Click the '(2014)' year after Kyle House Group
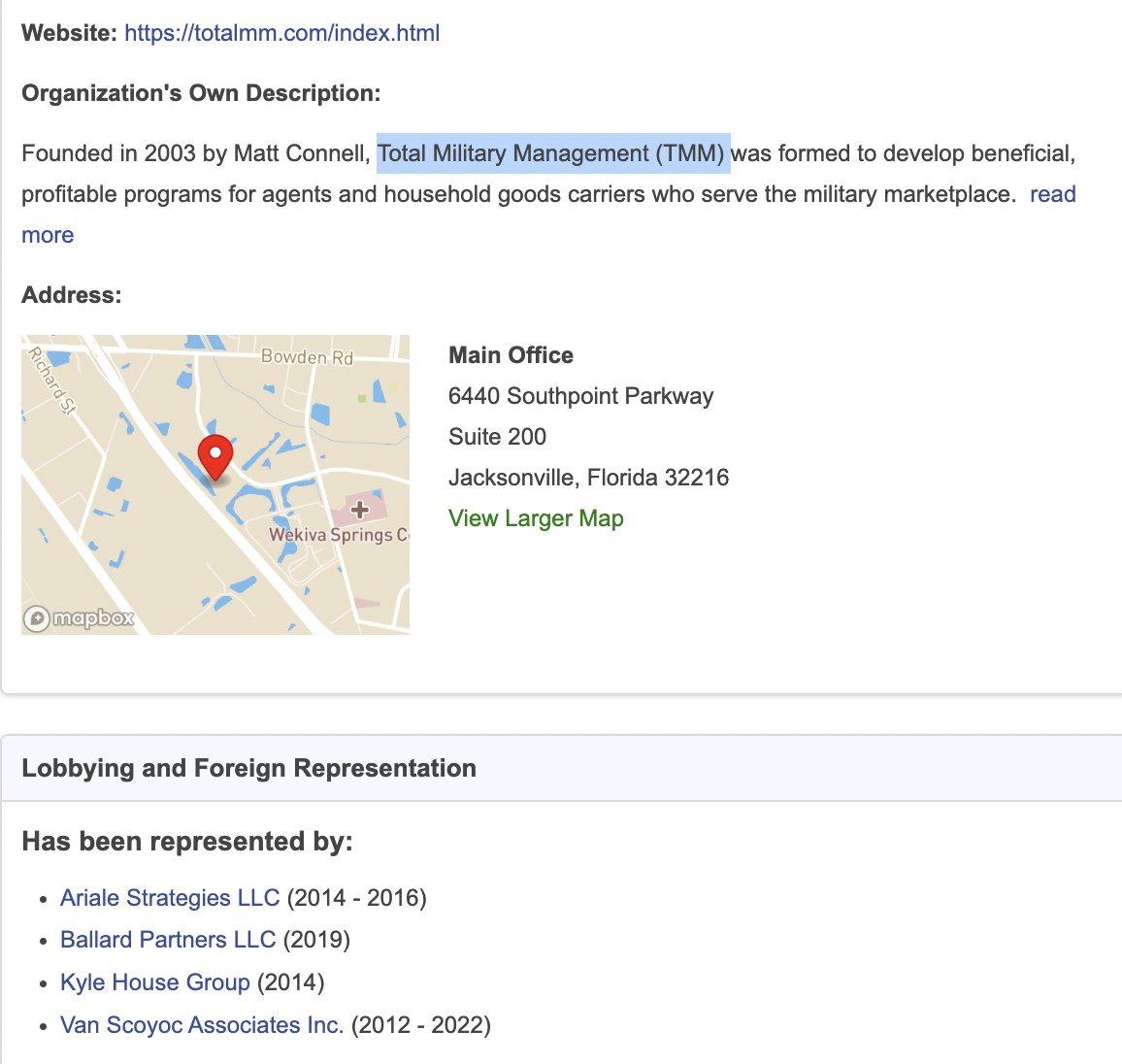This screenshot has width=1122, height=1064. (x=291, y=982)
